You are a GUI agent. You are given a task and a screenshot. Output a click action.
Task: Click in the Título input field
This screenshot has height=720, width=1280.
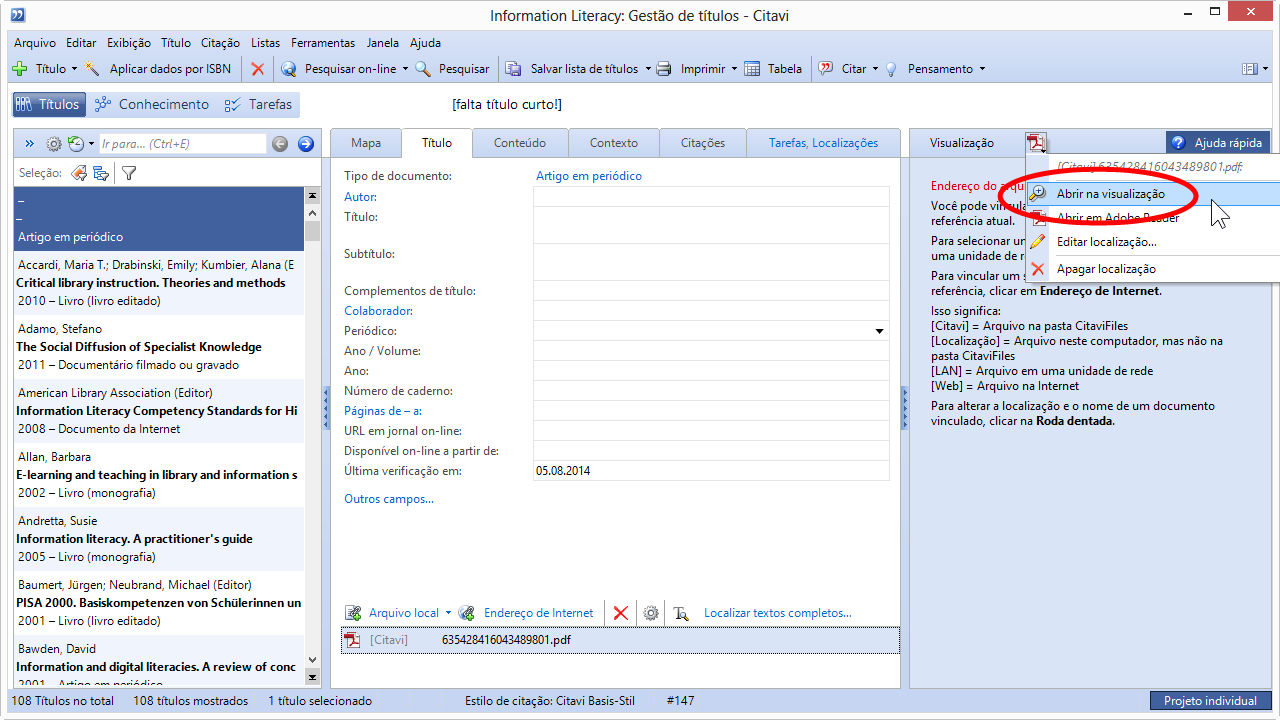coord(711,225)
